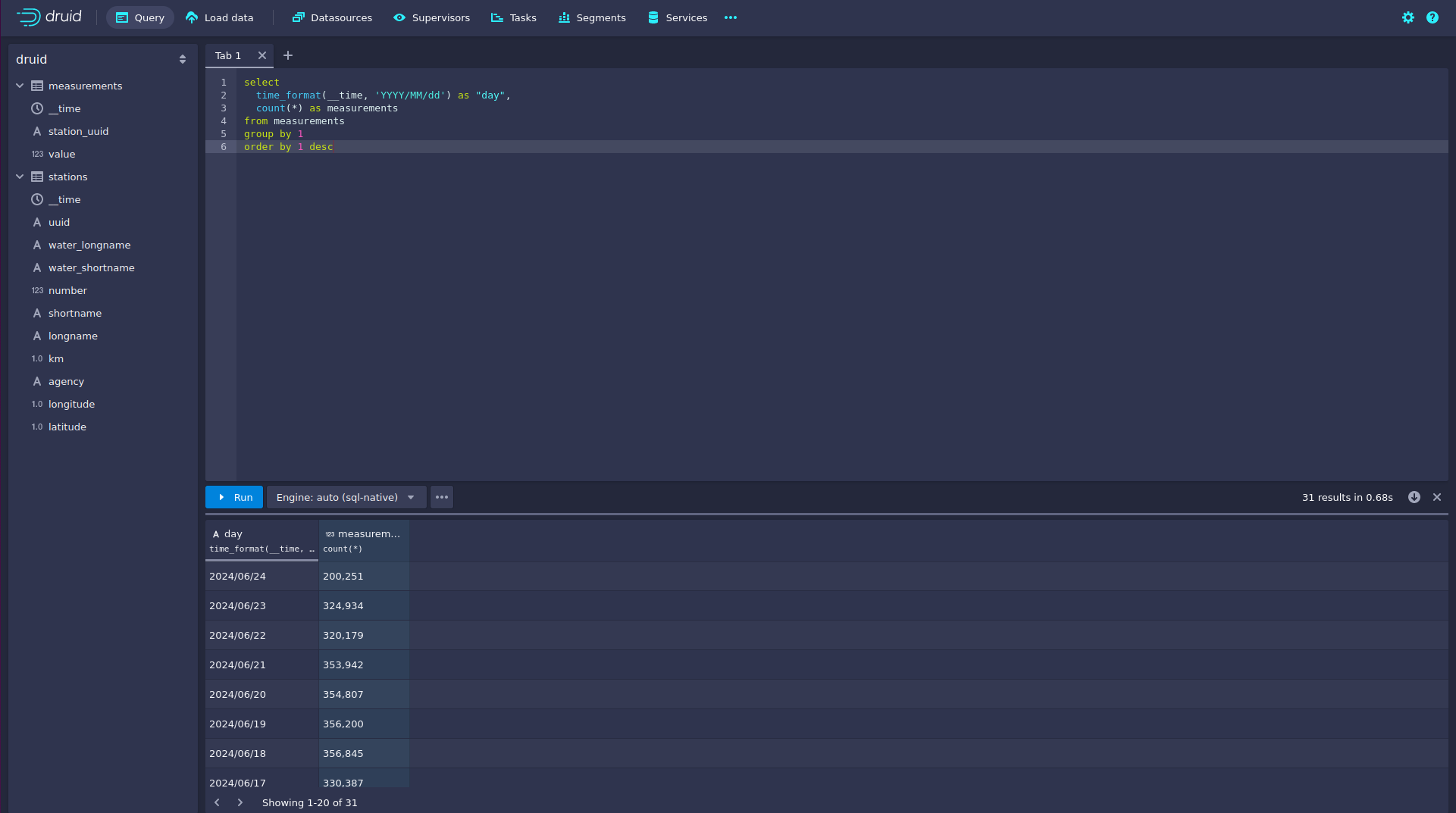The height and width of the screenshot is (813, 1456).
Task: Open the settings gear icon
Action: (x=1407, y=17)
